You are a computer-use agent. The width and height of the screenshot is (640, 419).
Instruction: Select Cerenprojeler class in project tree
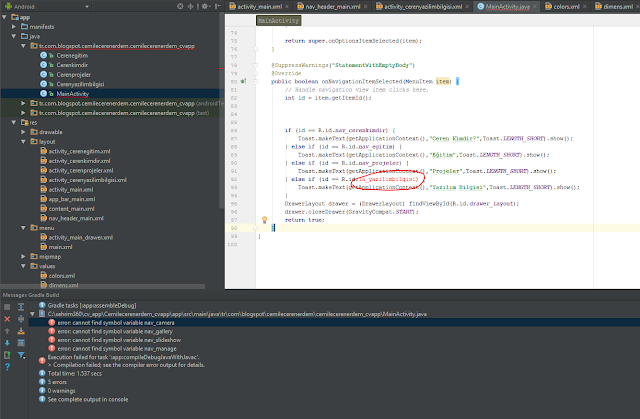(x=73, y=74)
